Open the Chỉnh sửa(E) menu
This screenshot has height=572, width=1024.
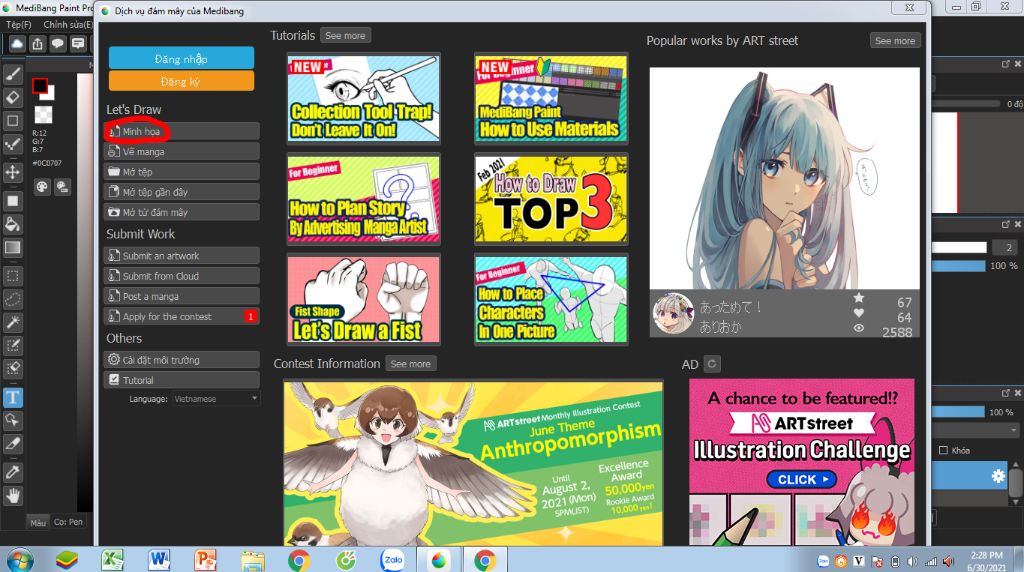pyautogui.click(x=68, y=24)
